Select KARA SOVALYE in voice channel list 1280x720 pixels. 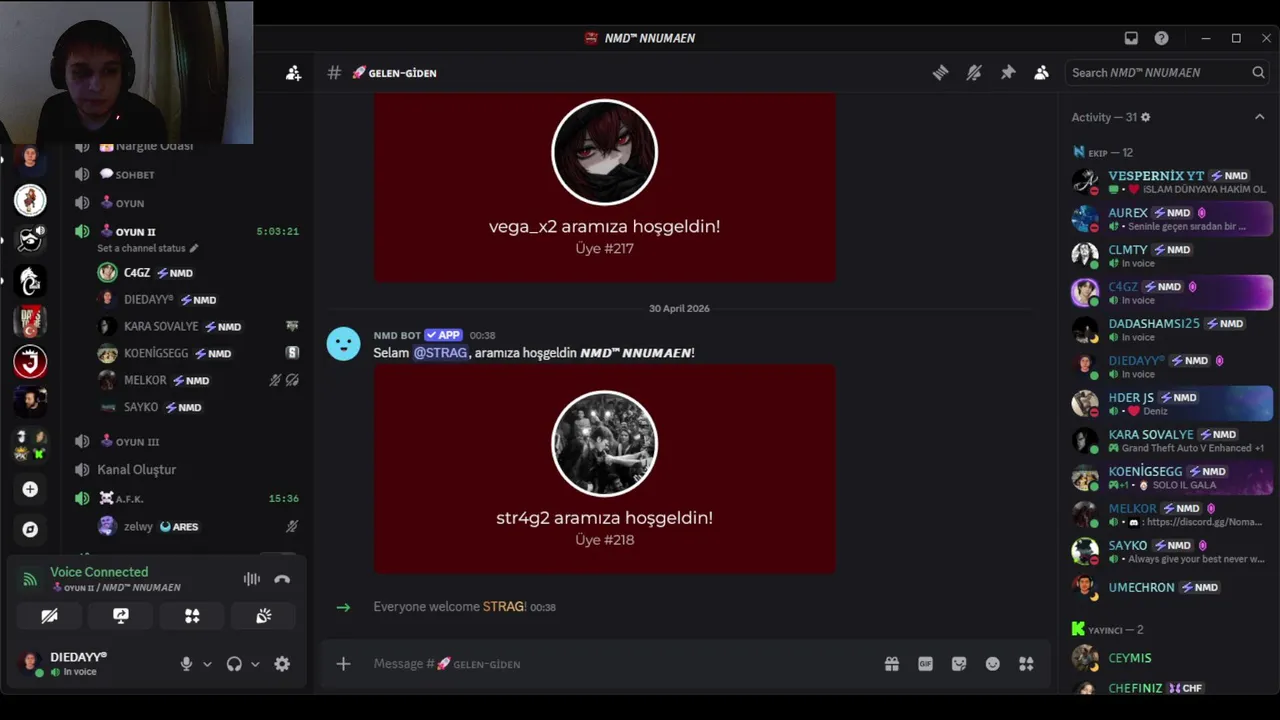coord(197,326)
